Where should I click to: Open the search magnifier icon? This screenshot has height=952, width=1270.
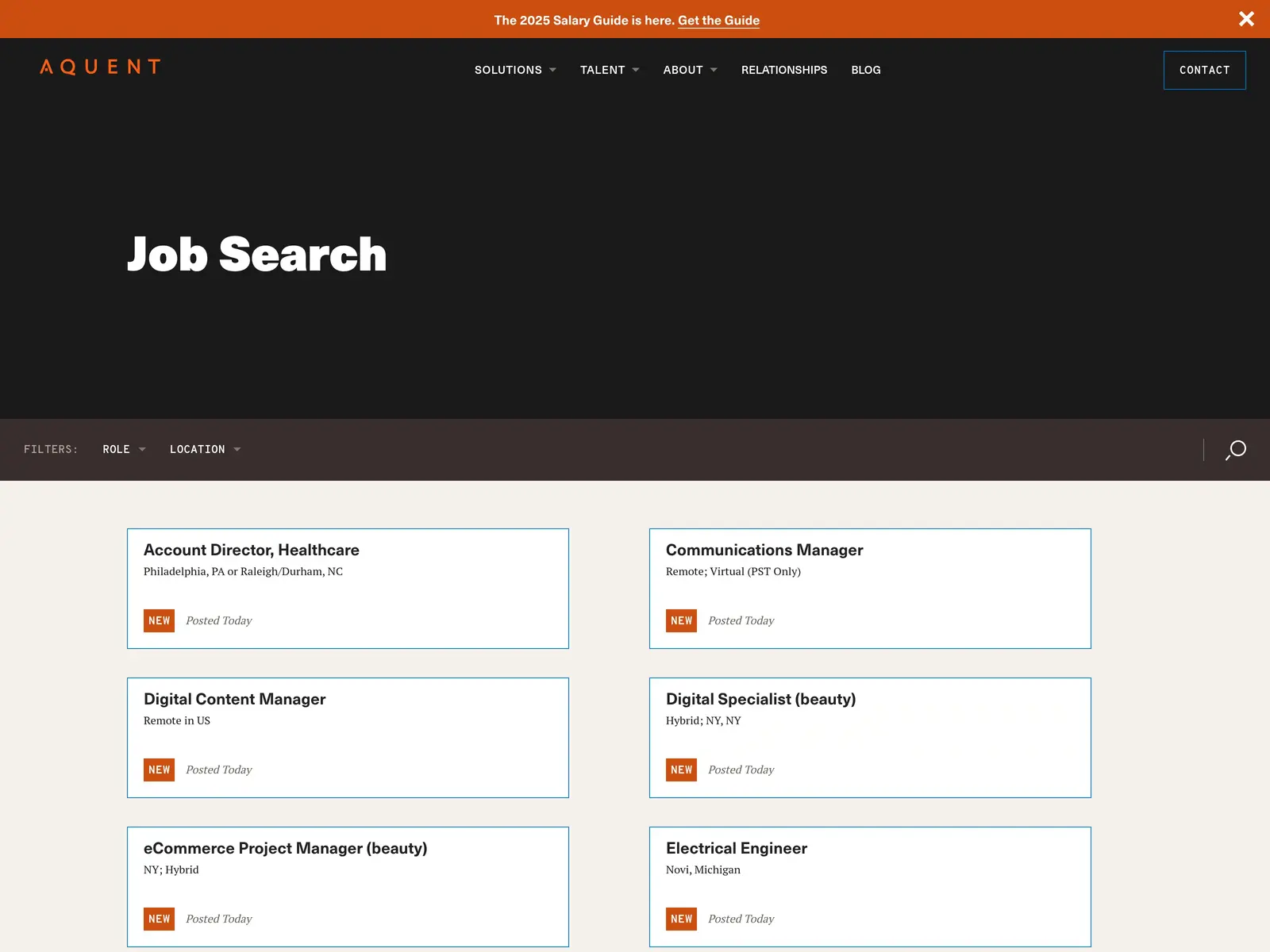tap(1236, 450)
